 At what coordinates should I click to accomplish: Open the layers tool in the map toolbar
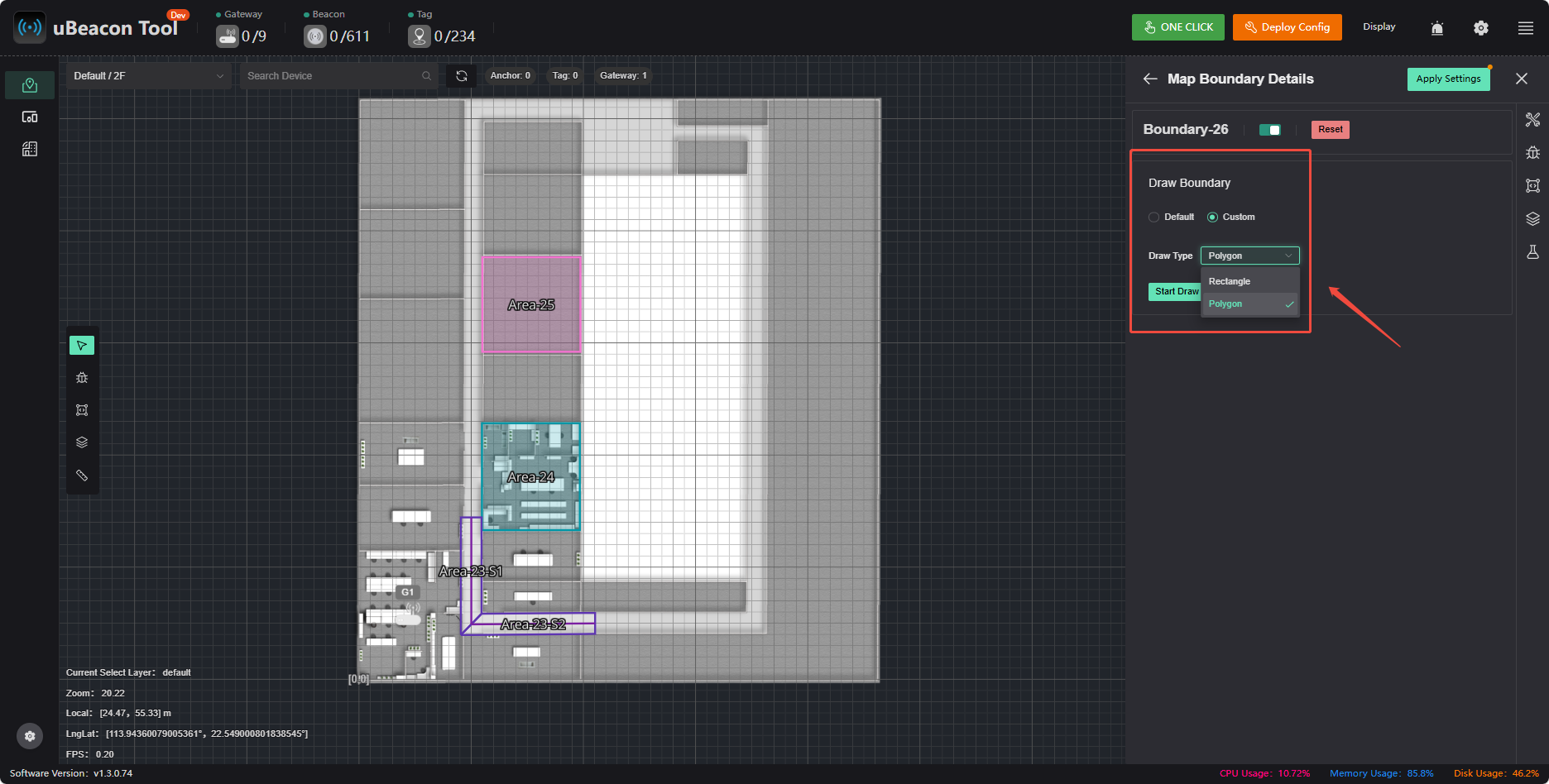tap(82, 442)
